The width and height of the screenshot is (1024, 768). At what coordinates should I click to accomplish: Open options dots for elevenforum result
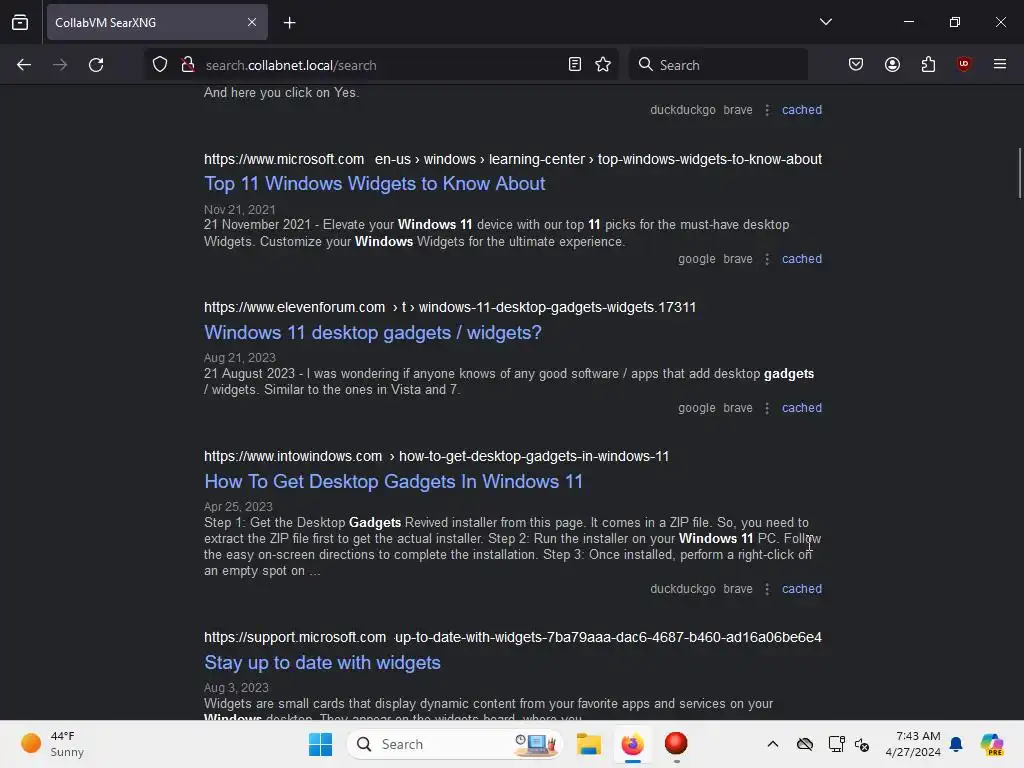[767, 408]
